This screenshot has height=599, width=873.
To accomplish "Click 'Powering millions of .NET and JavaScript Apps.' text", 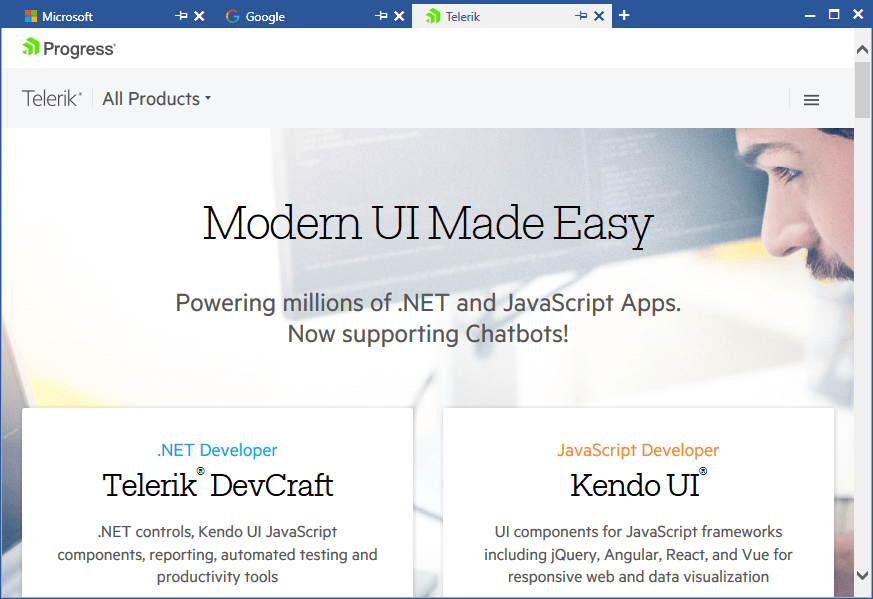I will click(428, 303).
